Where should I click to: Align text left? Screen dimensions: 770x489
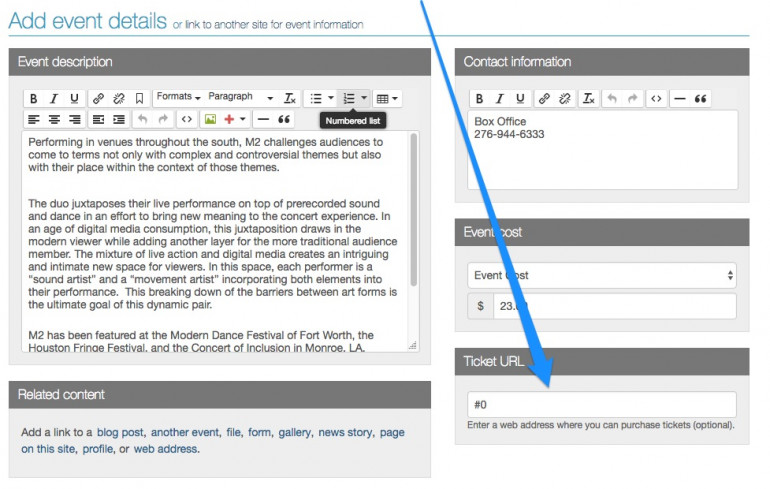pos(33,119)
